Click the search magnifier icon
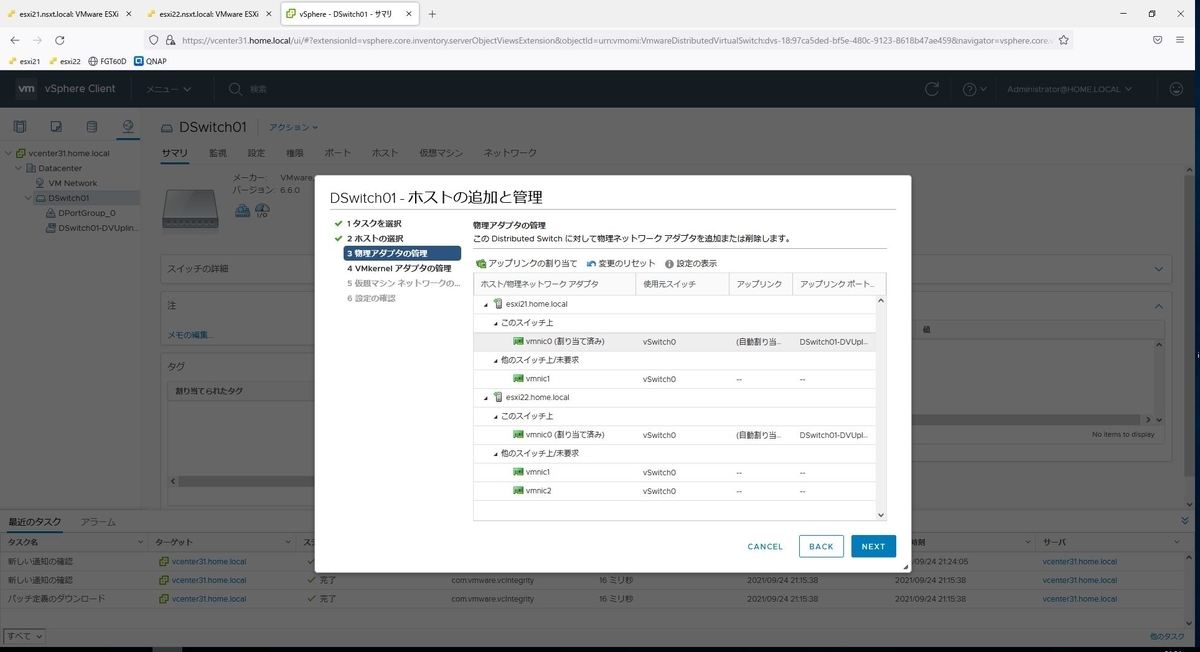The width and height of the screenshot is (1200, 652). coord(236,89)
